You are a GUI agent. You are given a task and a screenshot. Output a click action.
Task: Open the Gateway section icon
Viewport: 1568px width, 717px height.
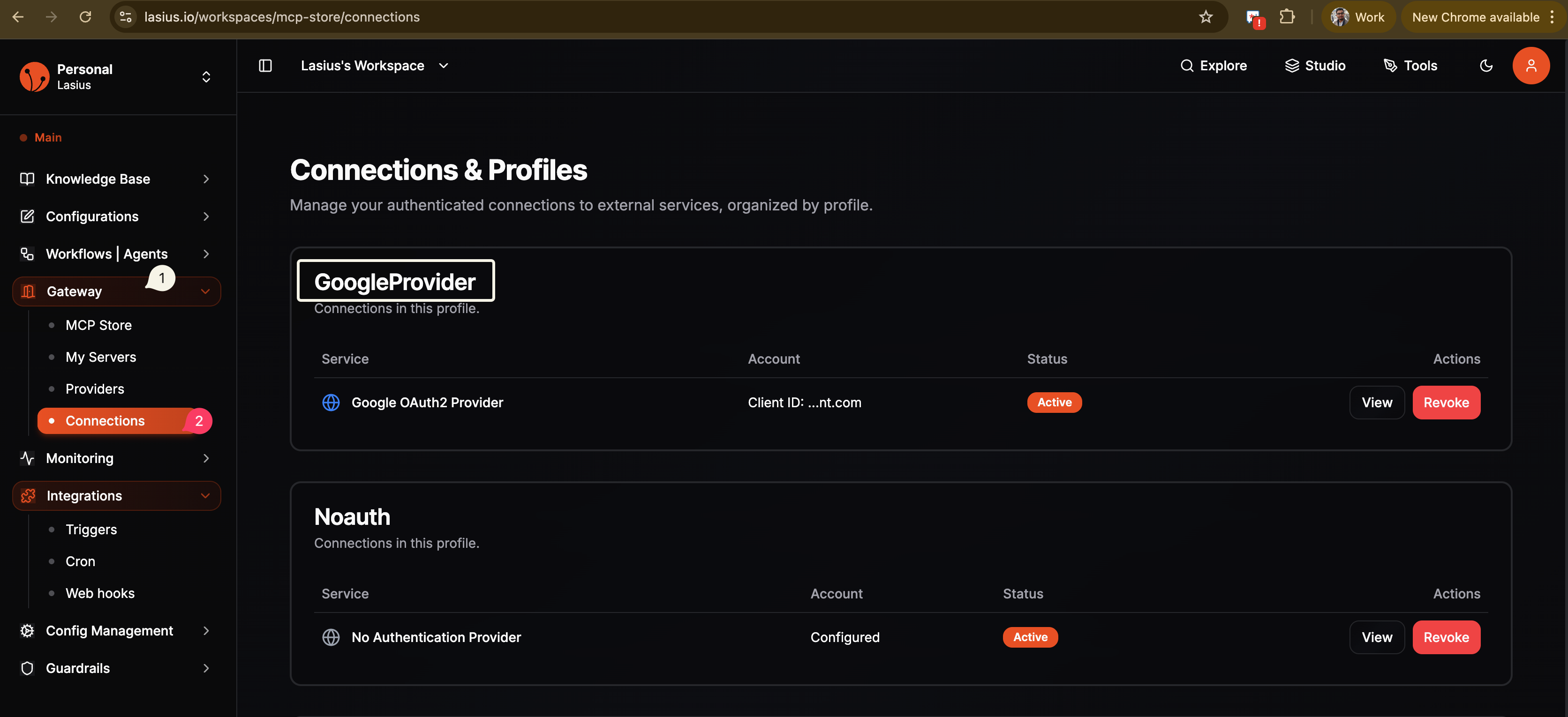[x=28, y=291]
